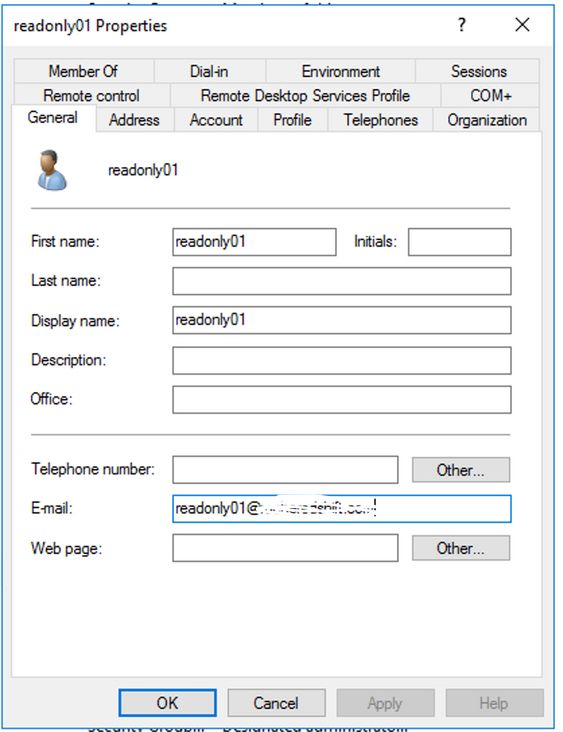Click the "E-mail:" label
This screenshot has width=563, height=732.
51,508
